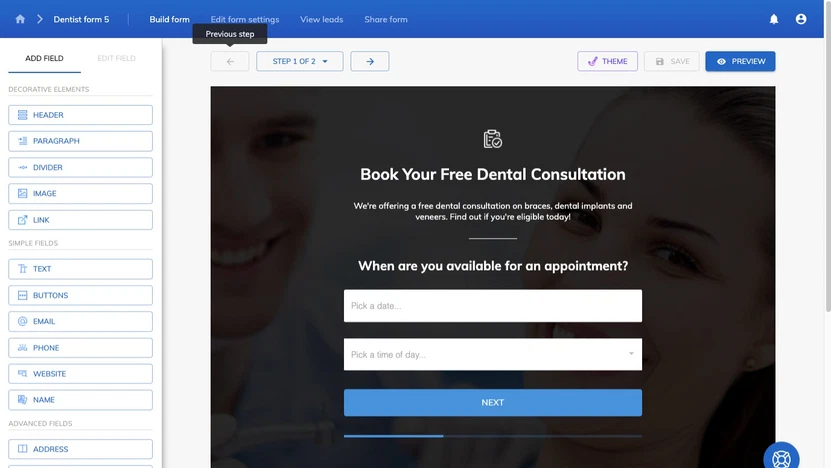Add an Image element
This screenshot has height=468, width=831.
coord(81,194)
